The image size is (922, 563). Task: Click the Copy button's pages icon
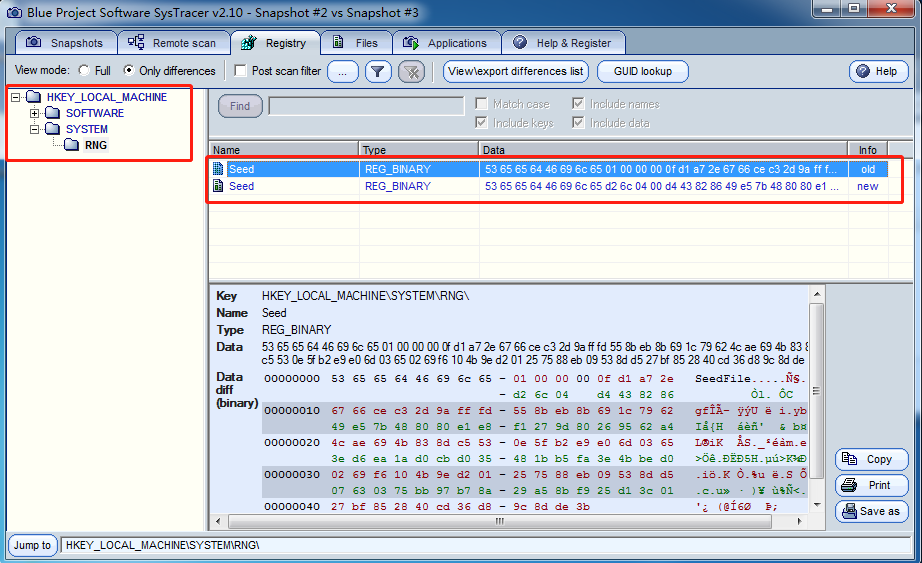point(849,459)
